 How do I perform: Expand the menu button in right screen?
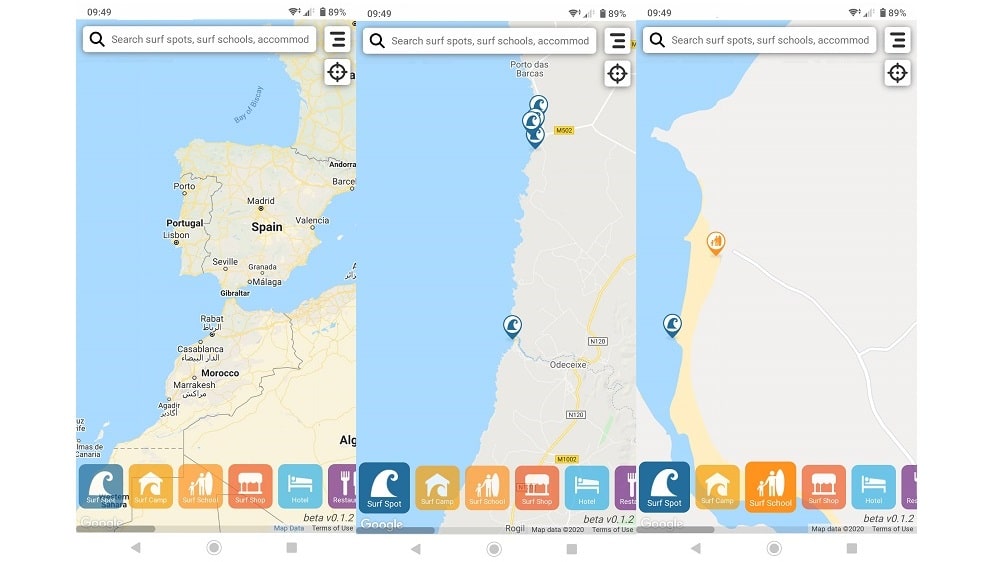click(897, 40)
